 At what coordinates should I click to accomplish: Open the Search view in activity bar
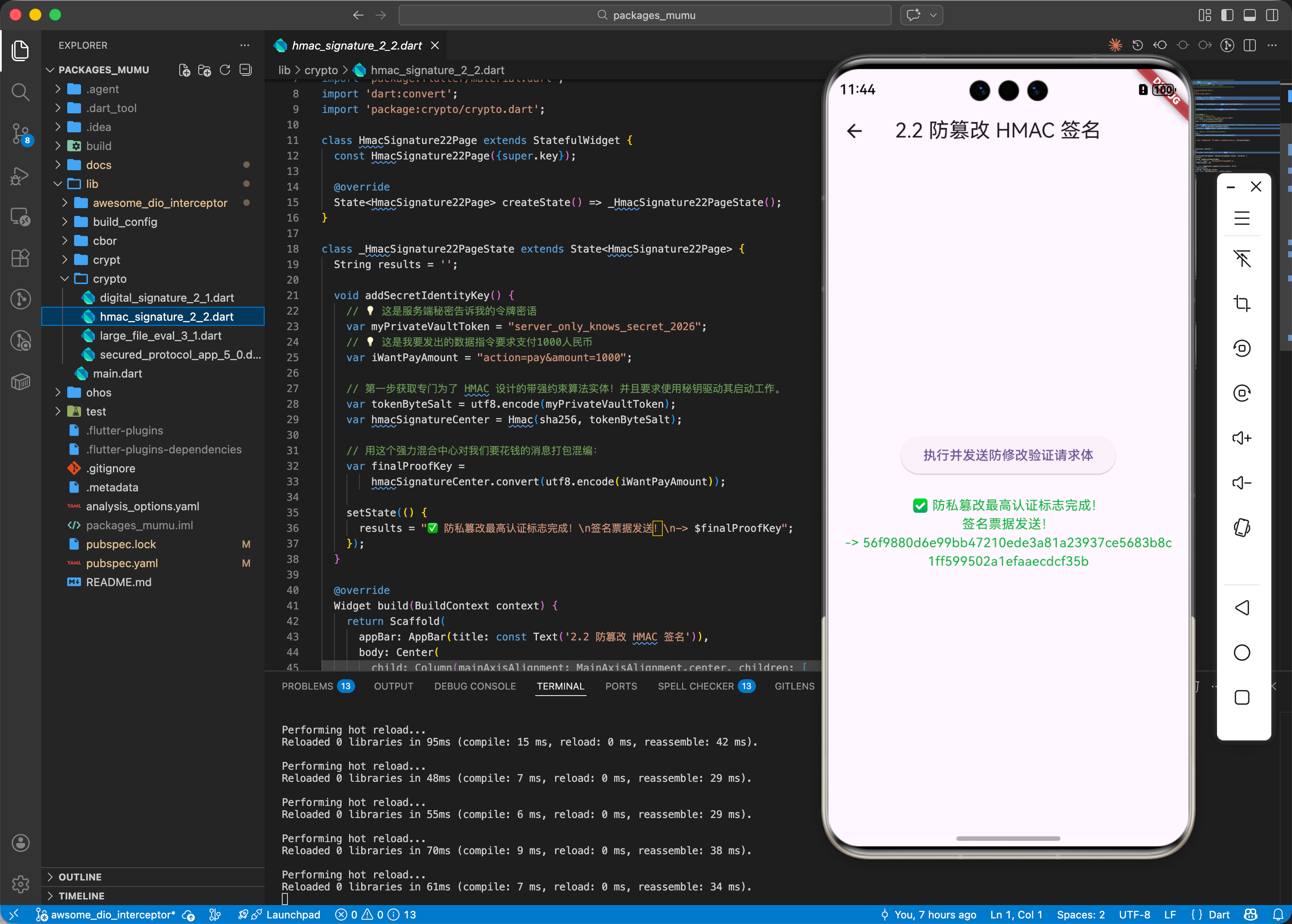(21, 92)
